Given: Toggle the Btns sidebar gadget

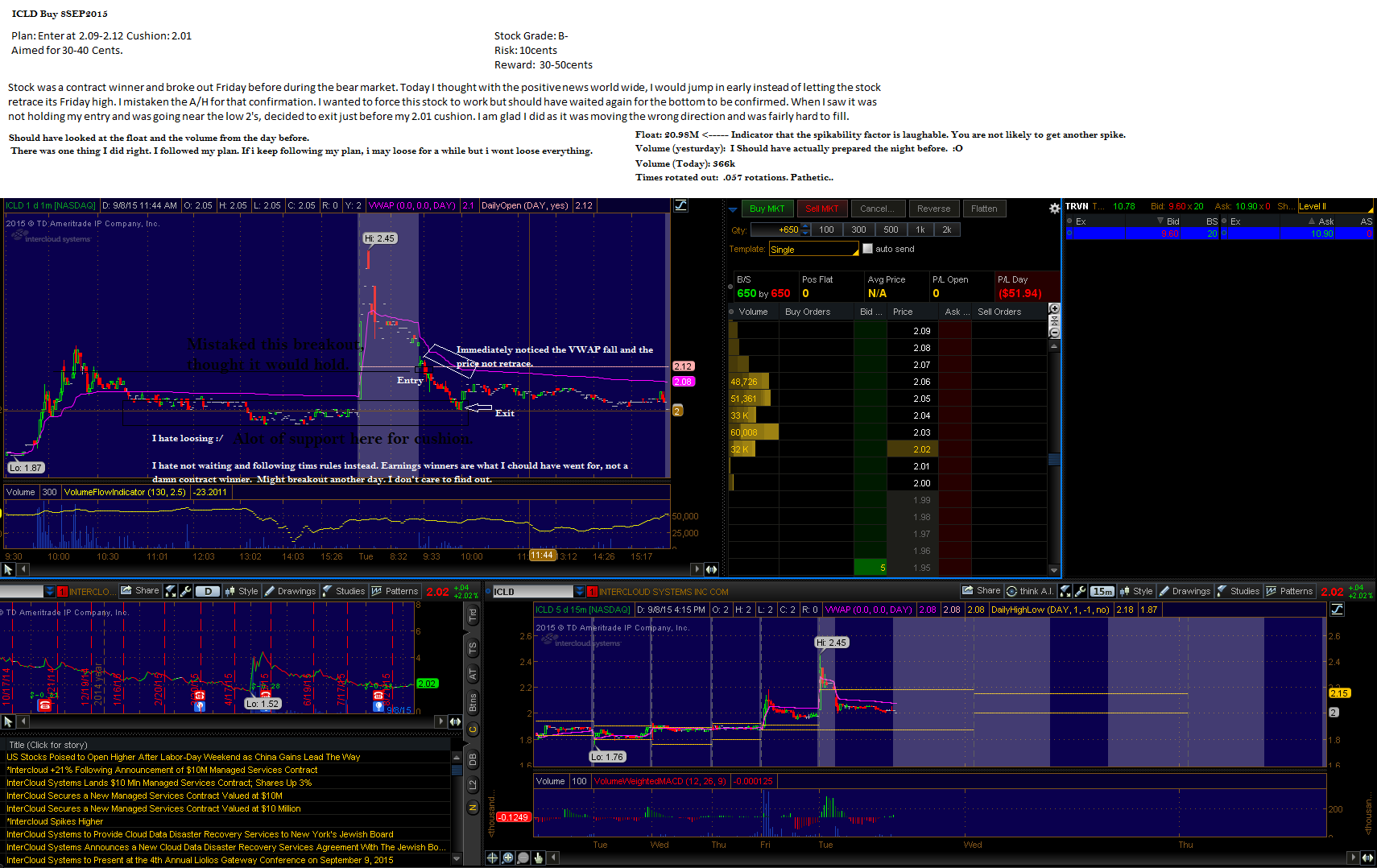Looking at the screenshot, I should [473, 702].
